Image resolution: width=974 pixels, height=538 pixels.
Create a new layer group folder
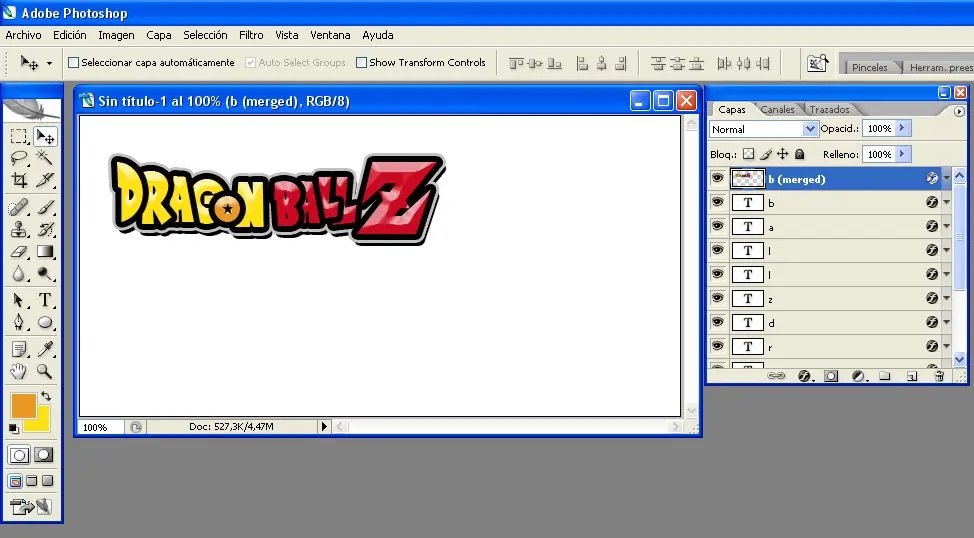coord(885,376)
